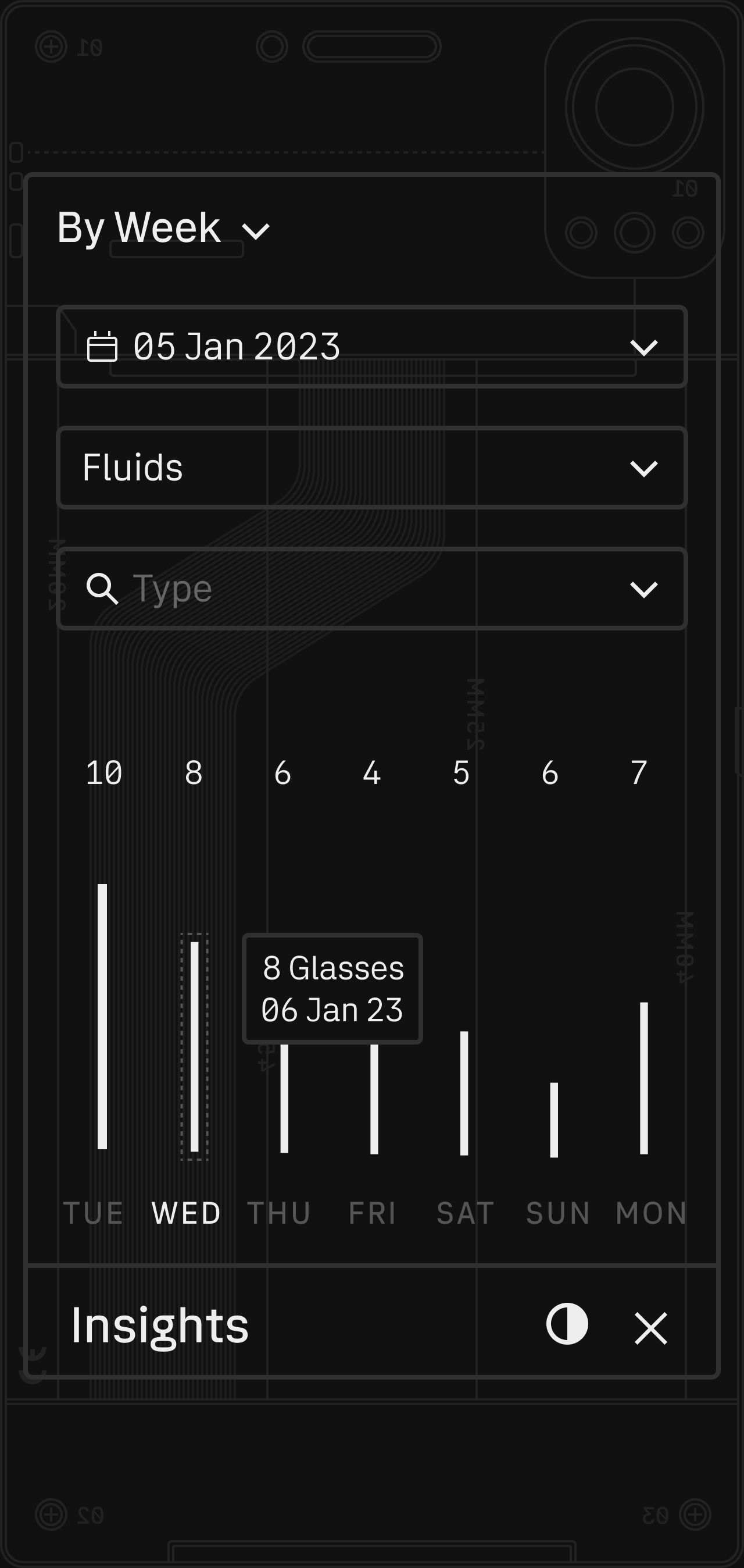The width and height of the screenshot is (744, 1568).
Task: Toggle the contrast theme icon
Action: pyautogui.click(x=567, y=1324)
